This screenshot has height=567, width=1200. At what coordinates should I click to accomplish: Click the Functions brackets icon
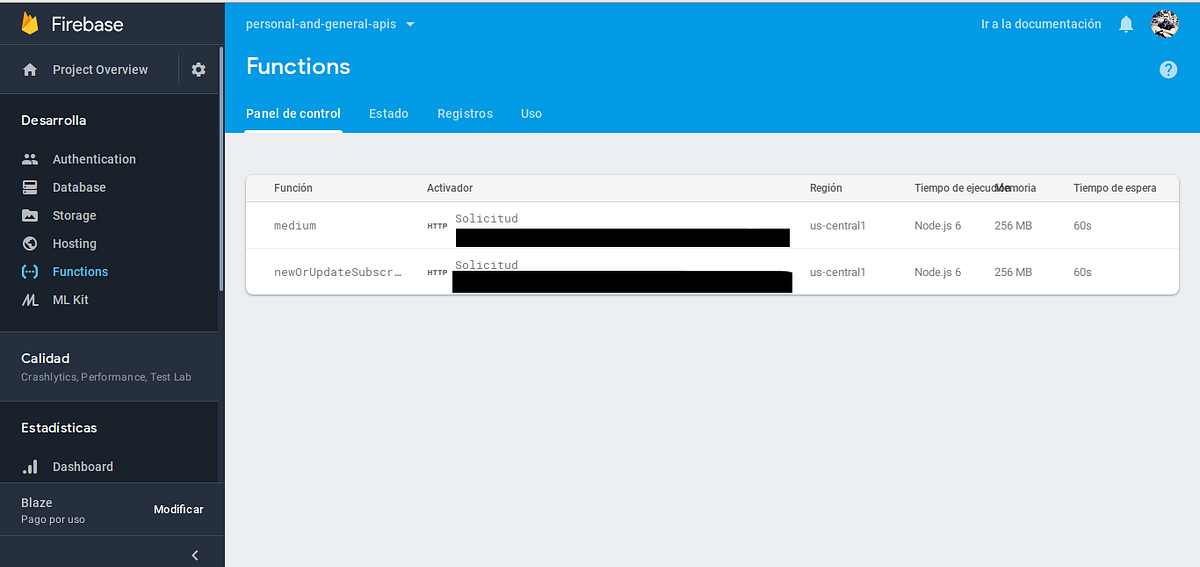[x=30, y=271]
